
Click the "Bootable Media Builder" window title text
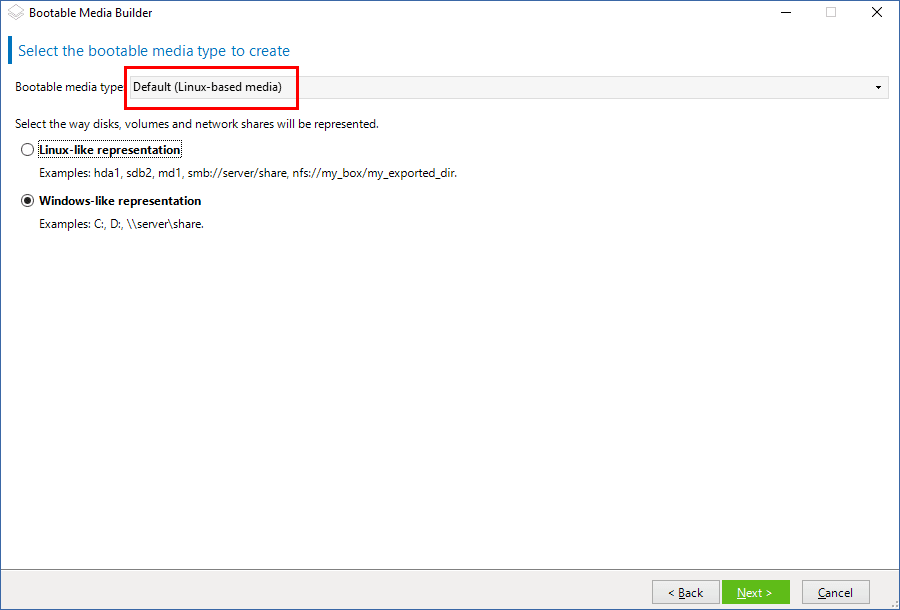tap(91, 13)
